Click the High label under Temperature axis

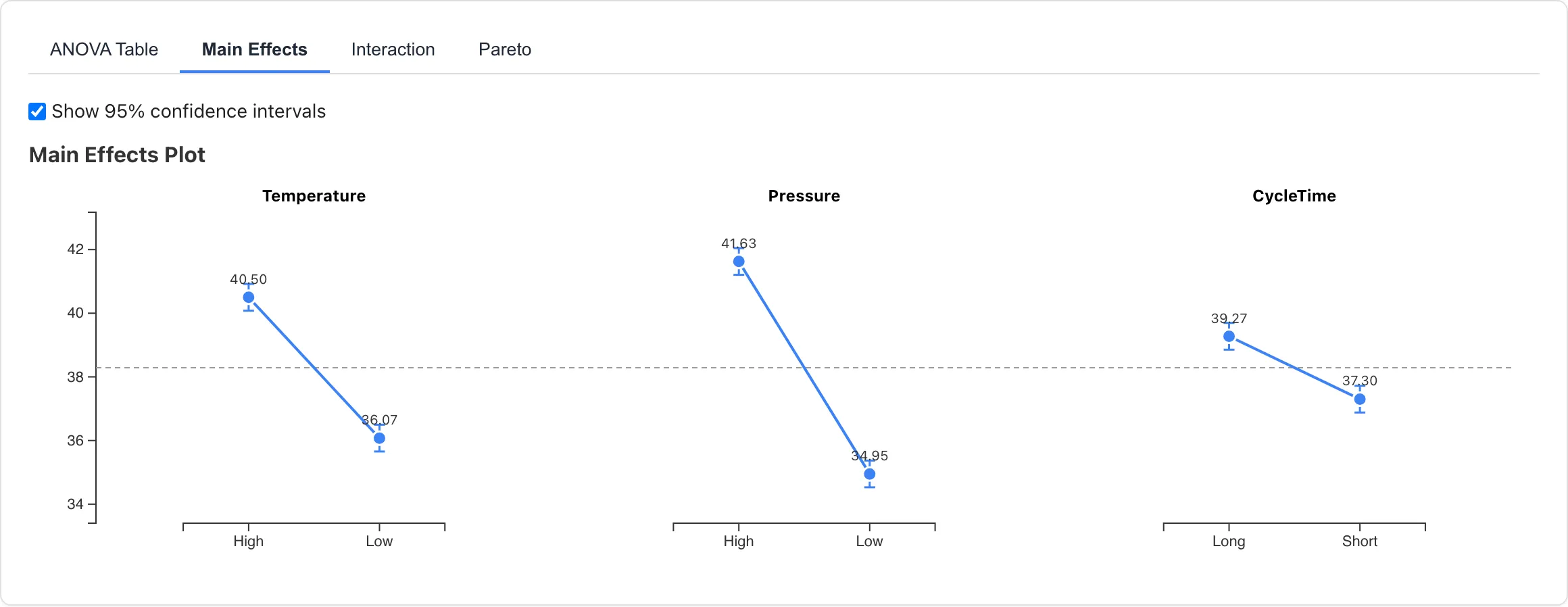[248, 541]
